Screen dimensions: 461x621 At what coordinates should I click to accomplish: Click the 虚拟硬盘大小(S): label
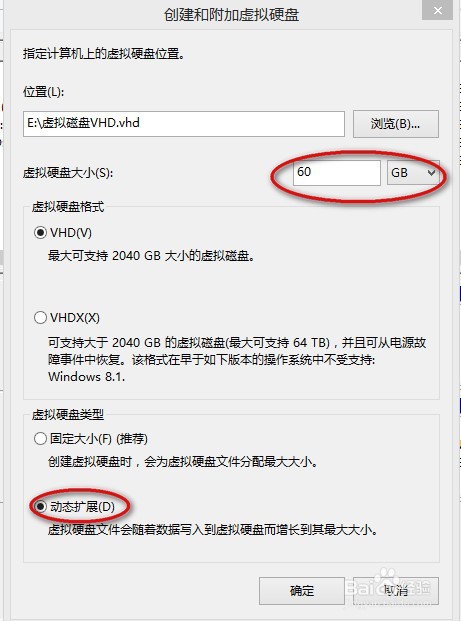[x=68, y=173]
